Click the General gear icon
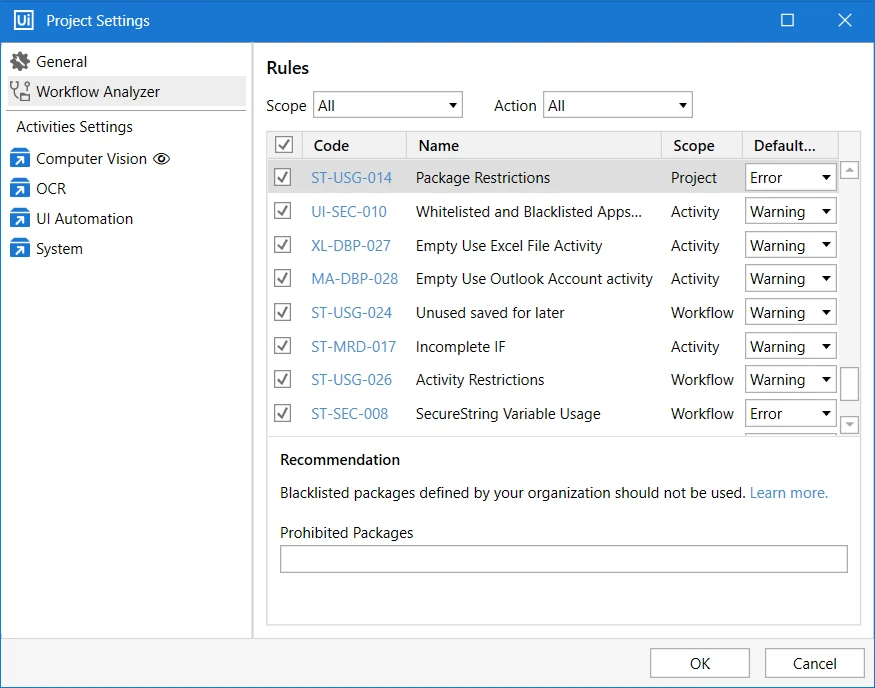Image resolution: width=875 pixels, height=688 pixels. [20, 61]
